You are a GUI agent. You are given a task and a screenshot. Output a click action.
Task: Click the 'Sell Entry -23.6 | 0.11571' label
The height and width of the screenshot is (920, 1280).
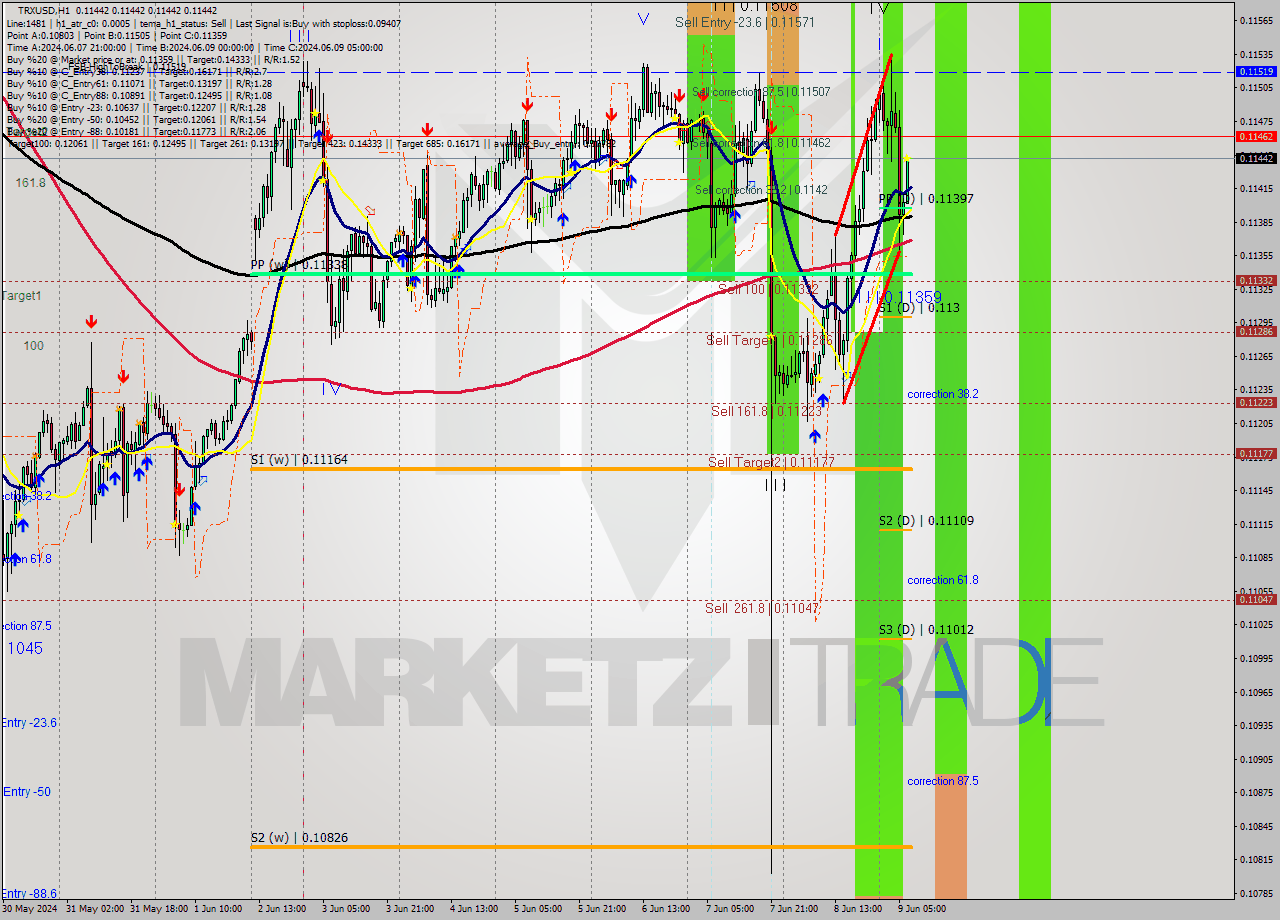point(745,21)
